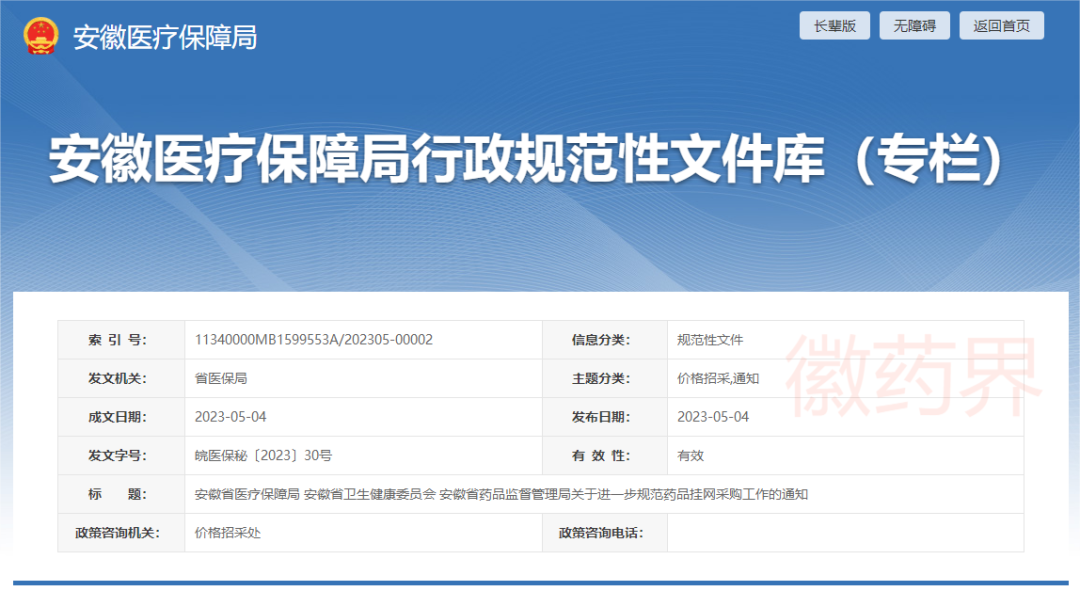Select the index number 11340000MB1599553A/202305-00002
The image size is (1080, 607).
[x=314, y=340]
